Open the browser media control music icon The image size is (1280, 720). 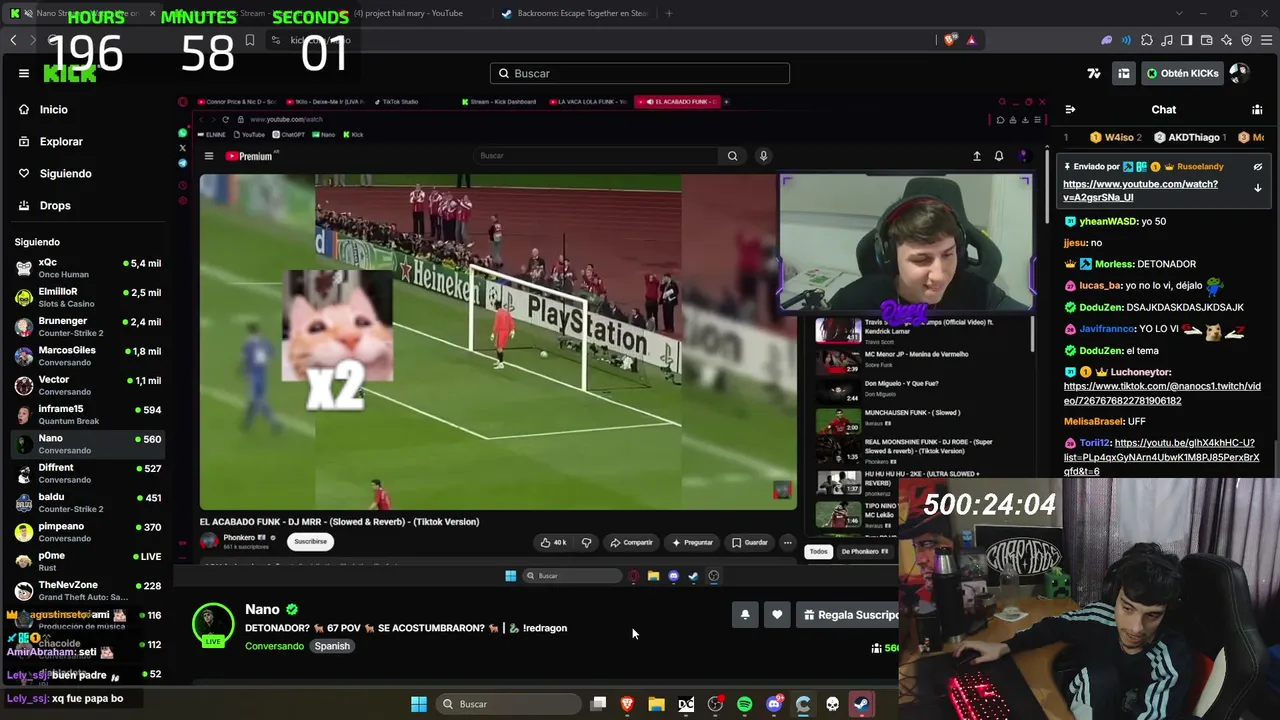[1167, 40]
